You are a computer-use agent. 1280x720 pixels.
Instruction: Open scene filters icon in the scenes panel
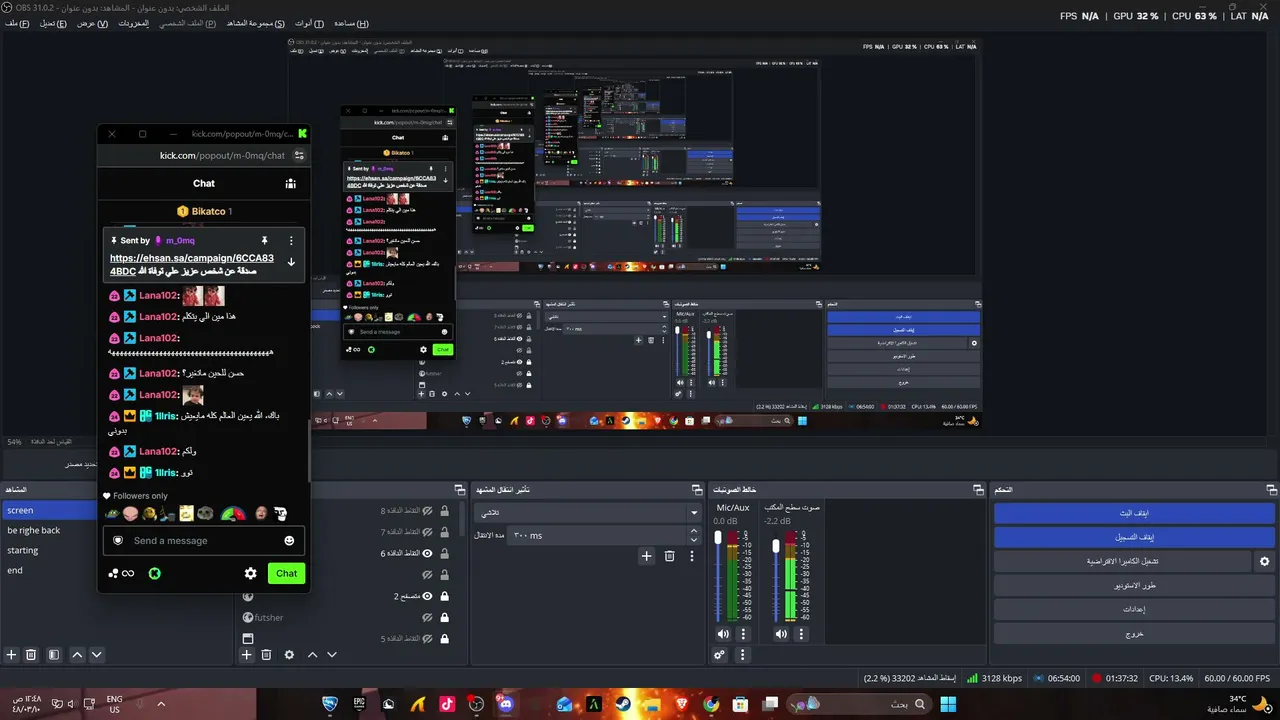click(x=54, y=655)
